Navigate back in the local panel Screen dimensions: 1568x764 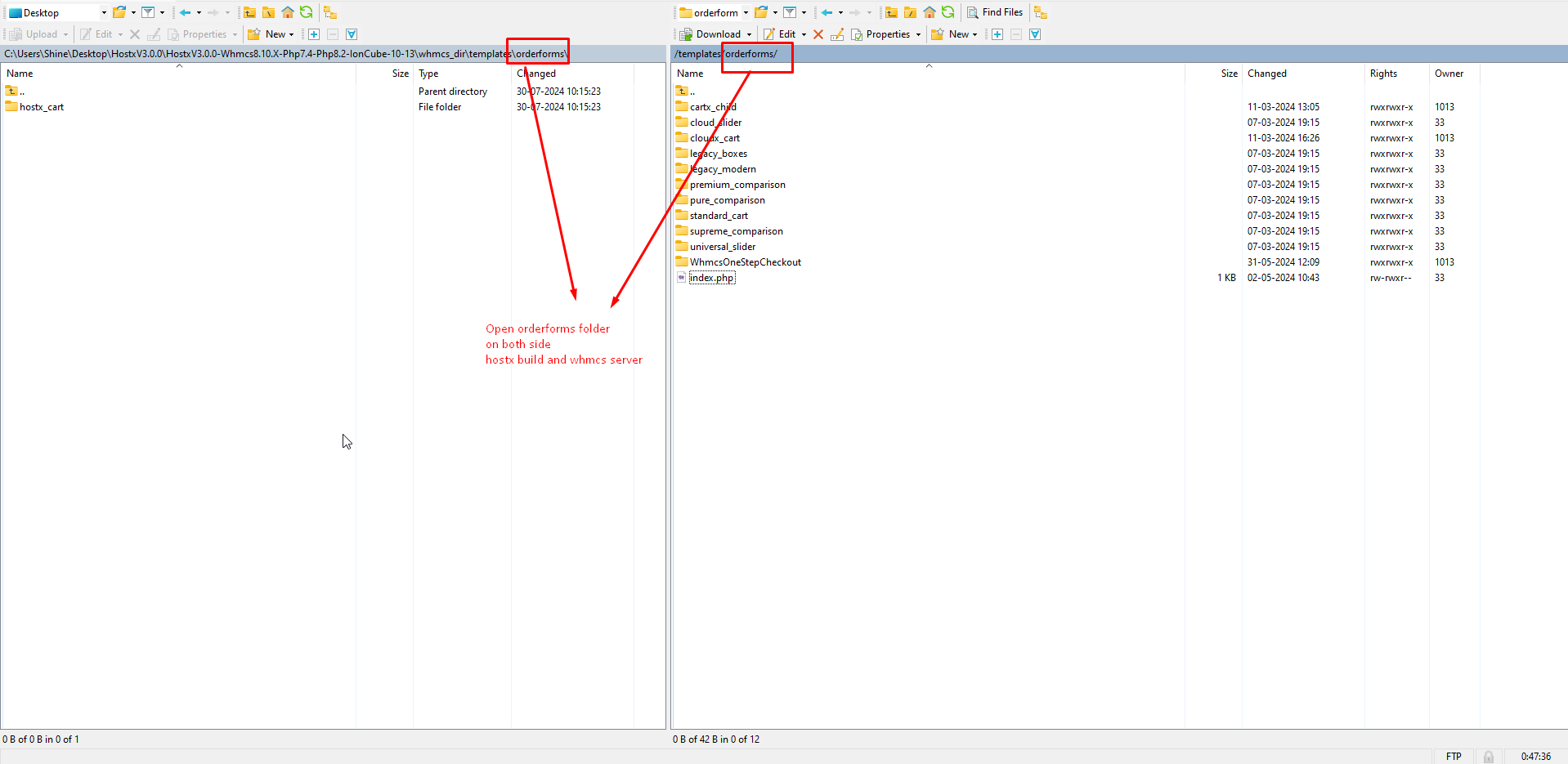pos(186,12)
